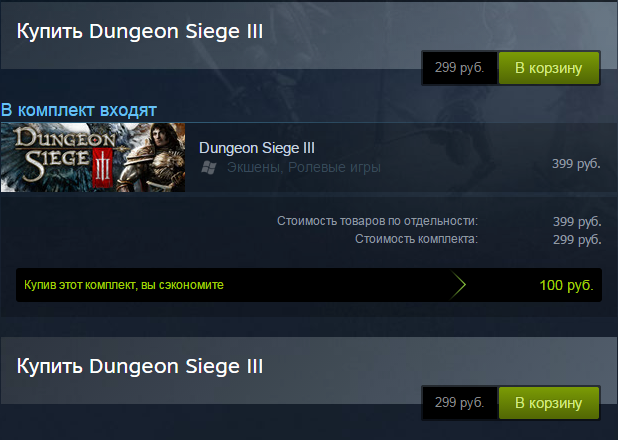Image resolution: width=618 pixels, height=440 pixels.
Task: Click 'Стоимость комплекта' label
Action: click(x=416, y=239)
